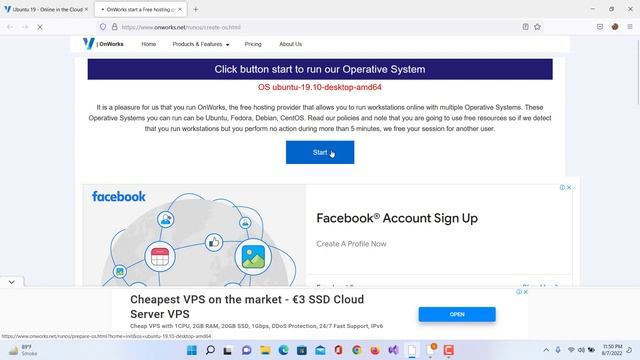Open the Wi-Fi network tray icon
The width and height of the screenshot is (640, 360).
571,350
